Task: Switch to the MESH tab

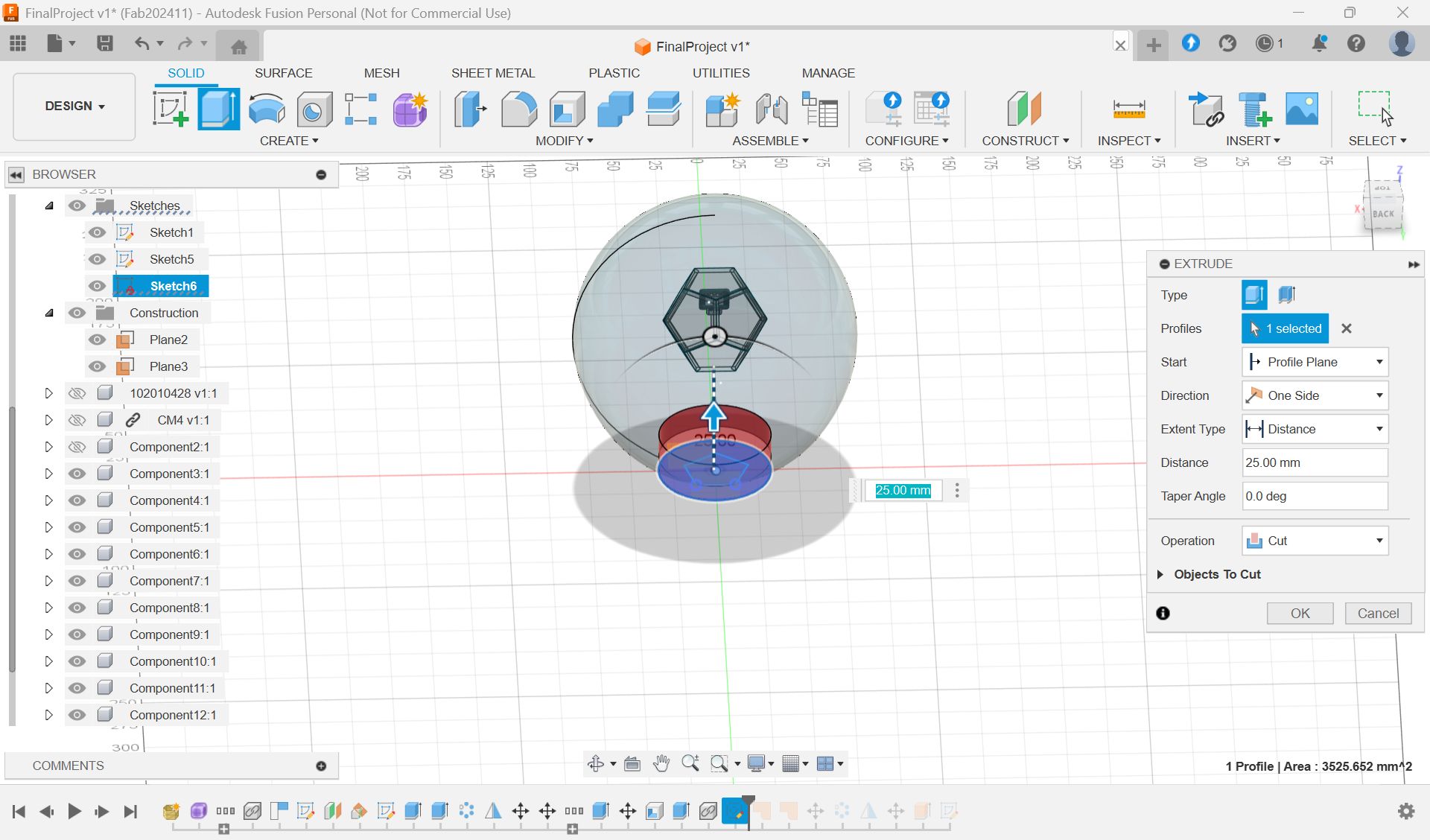Action: click(381, 73)
